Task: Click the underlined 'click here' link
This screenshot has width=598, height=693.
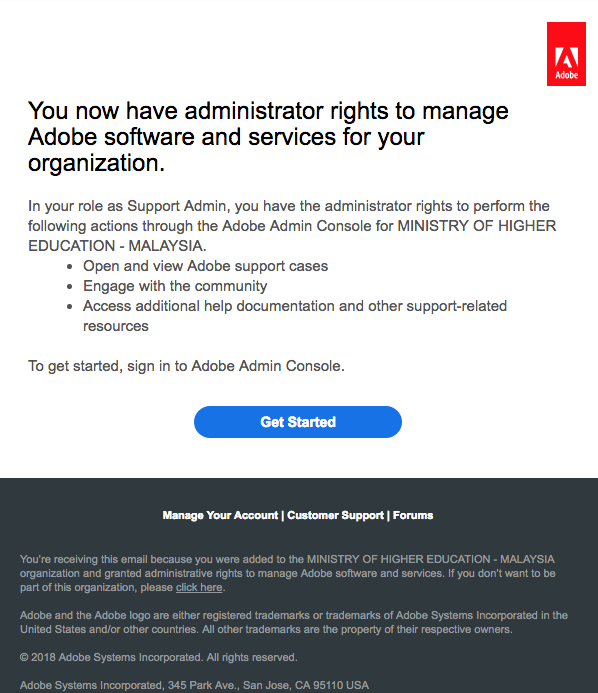Action: click(199, 587)
